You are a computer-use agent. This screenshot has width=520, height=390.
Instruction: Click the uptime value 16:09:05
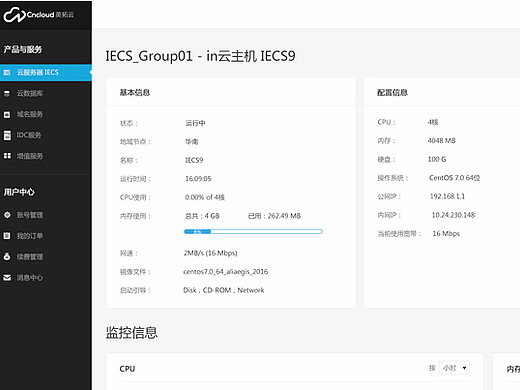[x=198, y=179]
